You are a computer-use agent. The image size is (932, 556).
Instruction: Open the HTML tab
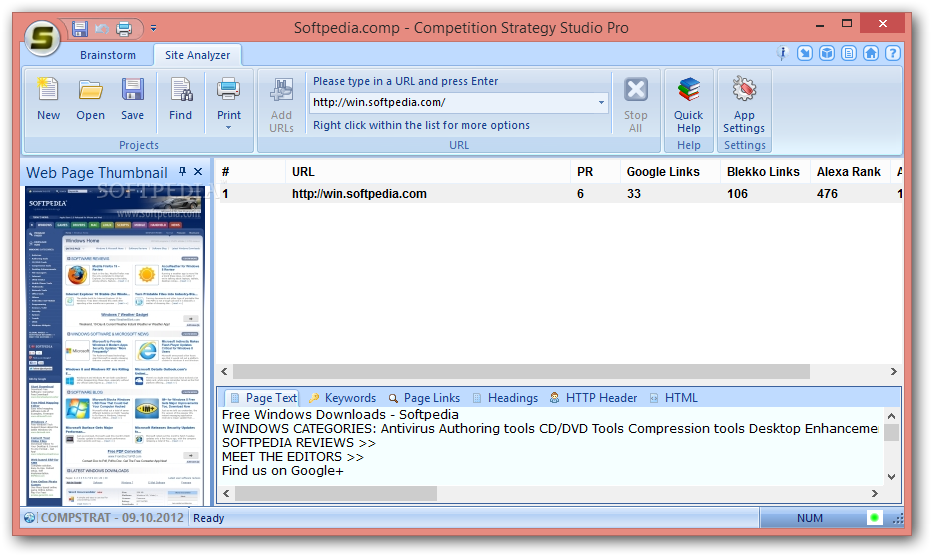tap(673, 398)
